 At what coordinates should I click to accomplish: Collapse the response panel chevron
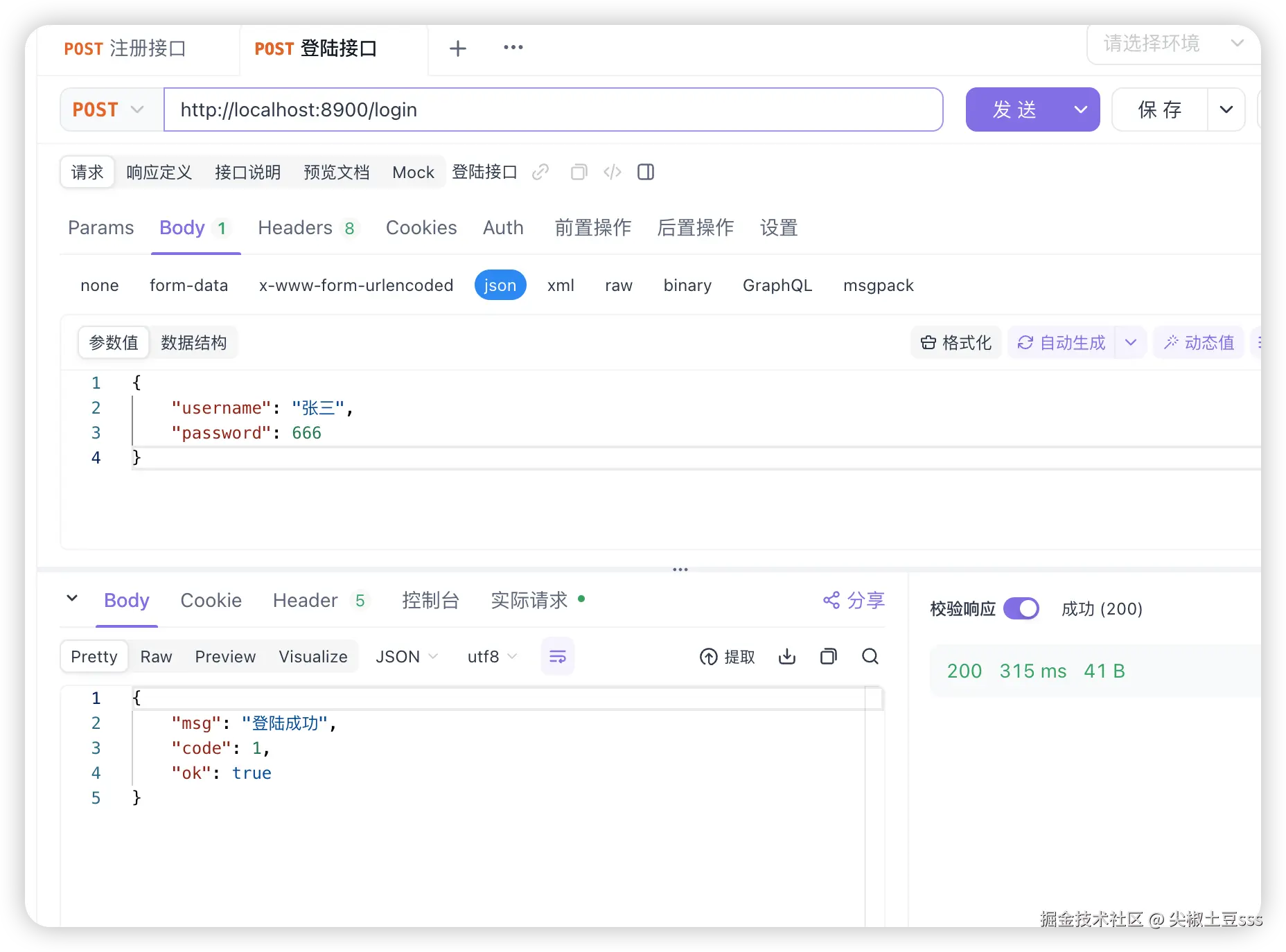click(x=72, y=598)
